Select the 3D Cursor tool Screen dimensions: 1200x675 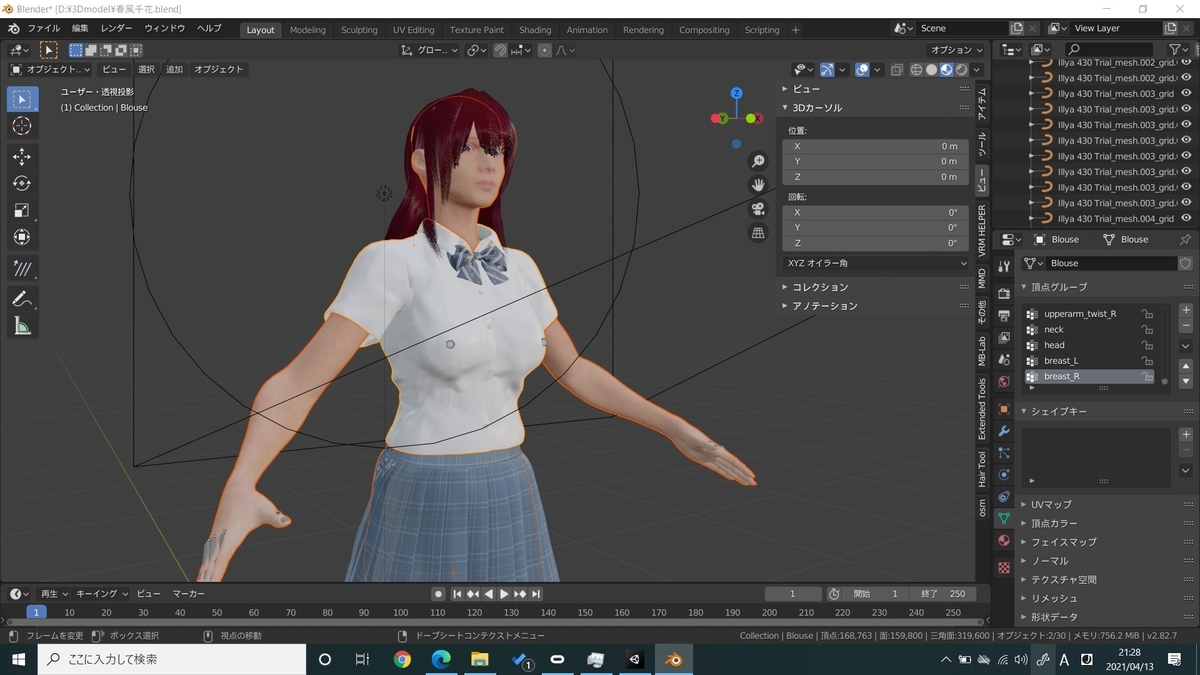pos(22,126)
